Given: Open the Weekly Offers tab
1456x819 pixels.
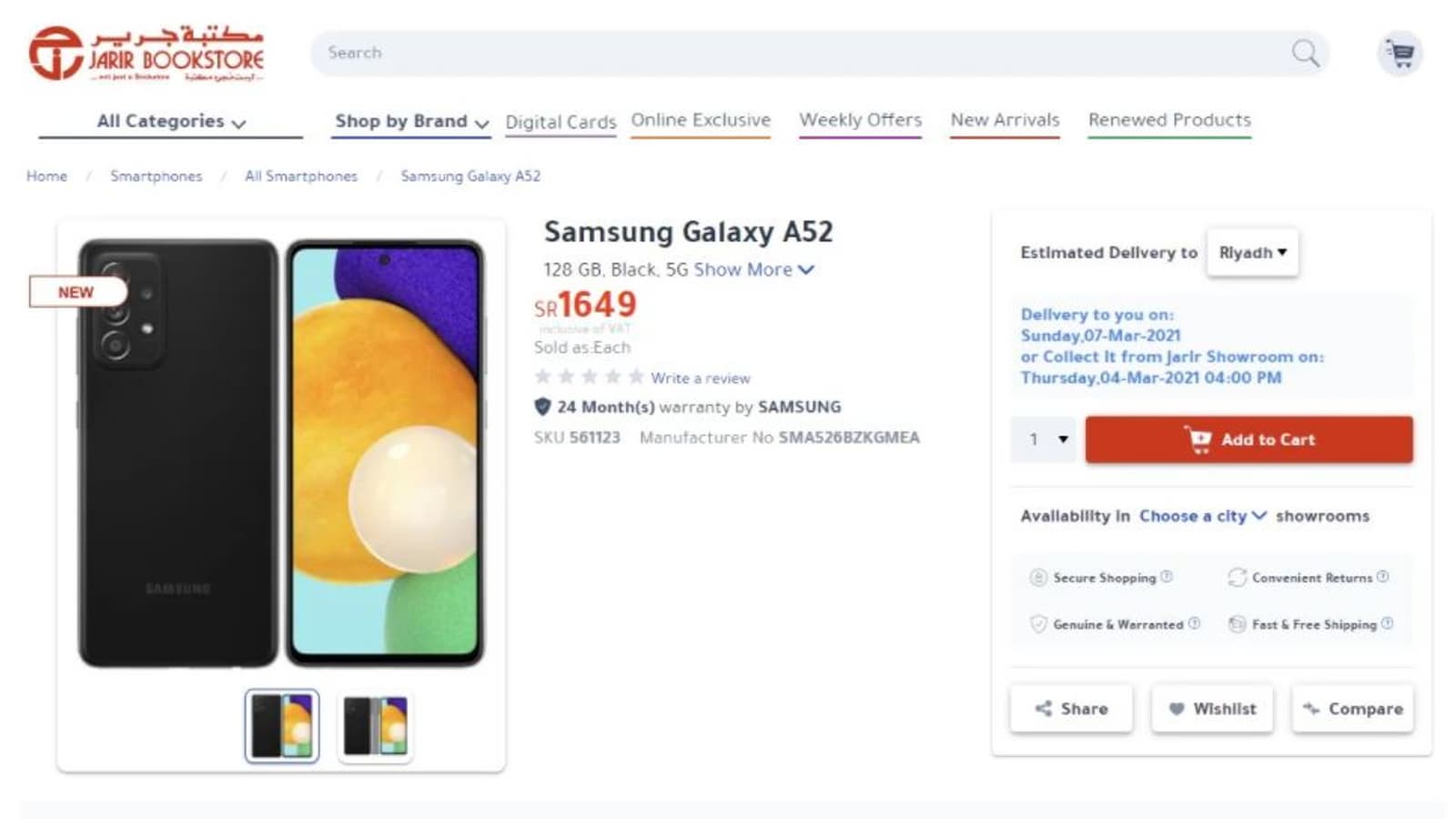Looking at the screenshot, I should [860, 120].
